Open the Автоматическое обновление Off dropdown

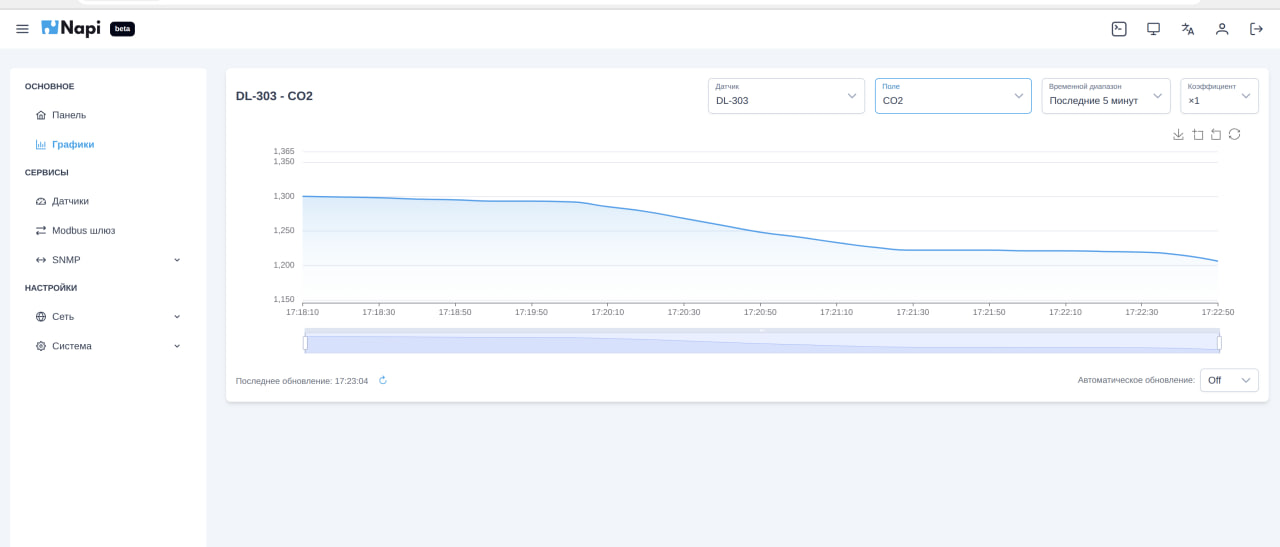point(1229,380)
